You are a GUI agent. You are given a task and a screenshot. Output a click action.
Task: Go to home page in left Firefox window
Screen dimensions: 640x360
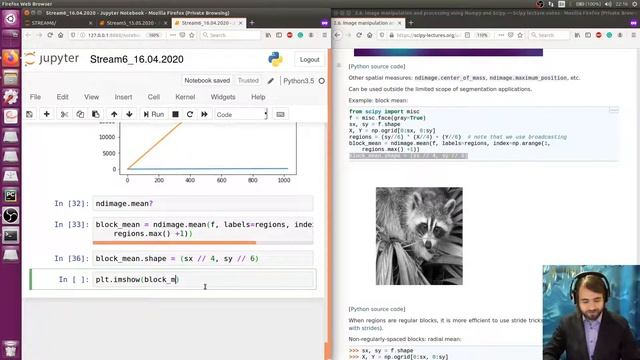60,35
